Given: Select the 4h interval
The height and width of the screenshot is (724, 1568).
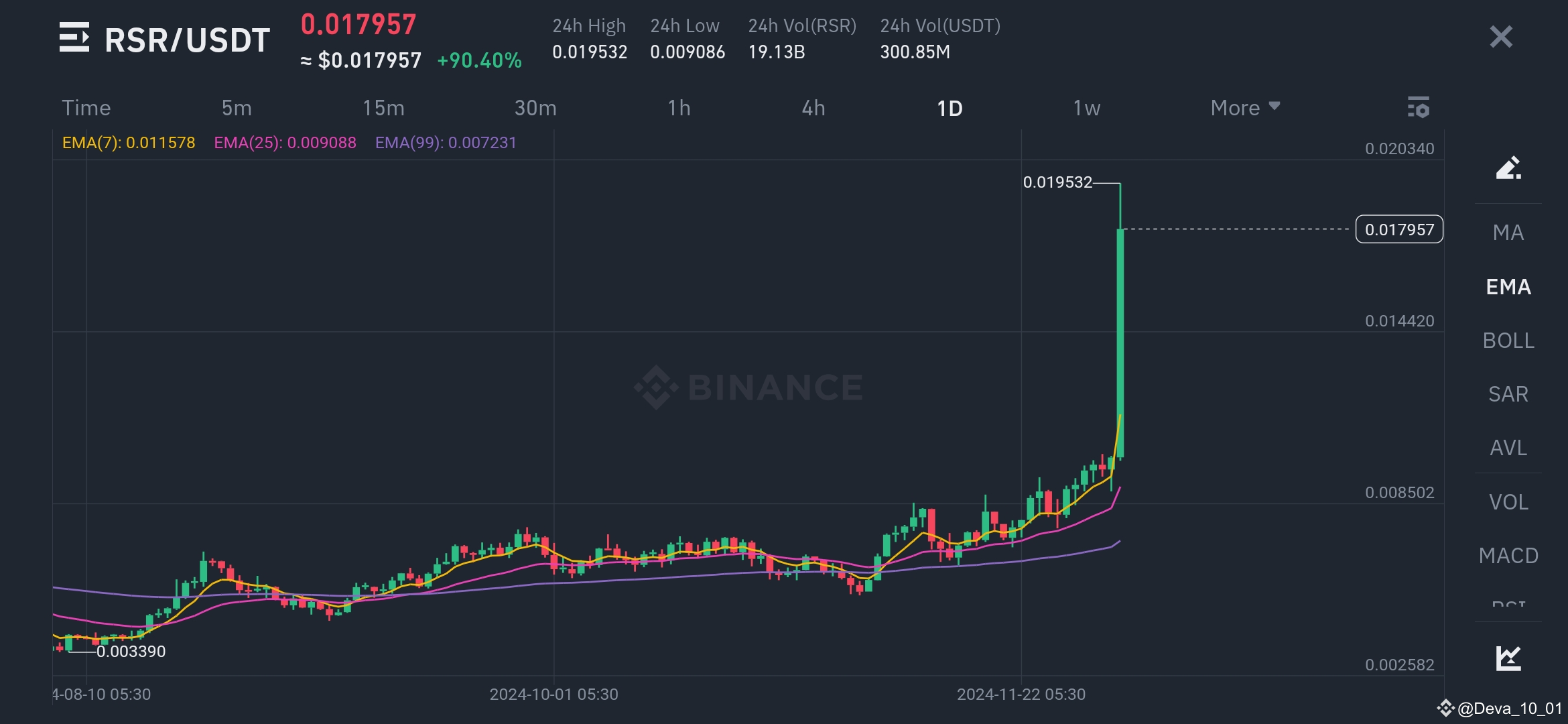Looking at the screenshot, I should [x=813, y=108].
